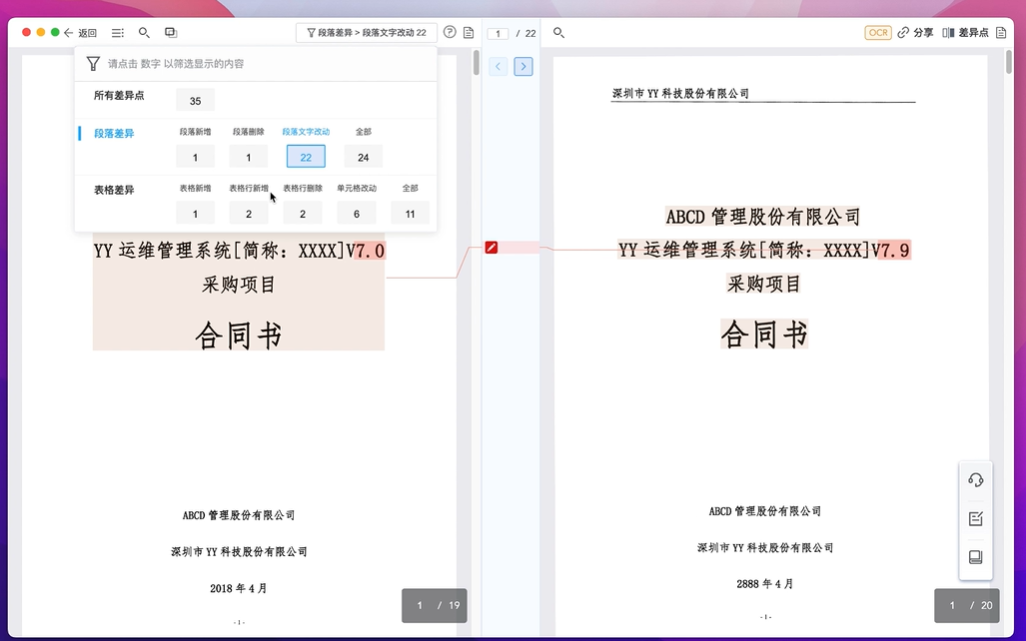
Task: Click the document icon next to help icon
Action: (x=469, y=33)
